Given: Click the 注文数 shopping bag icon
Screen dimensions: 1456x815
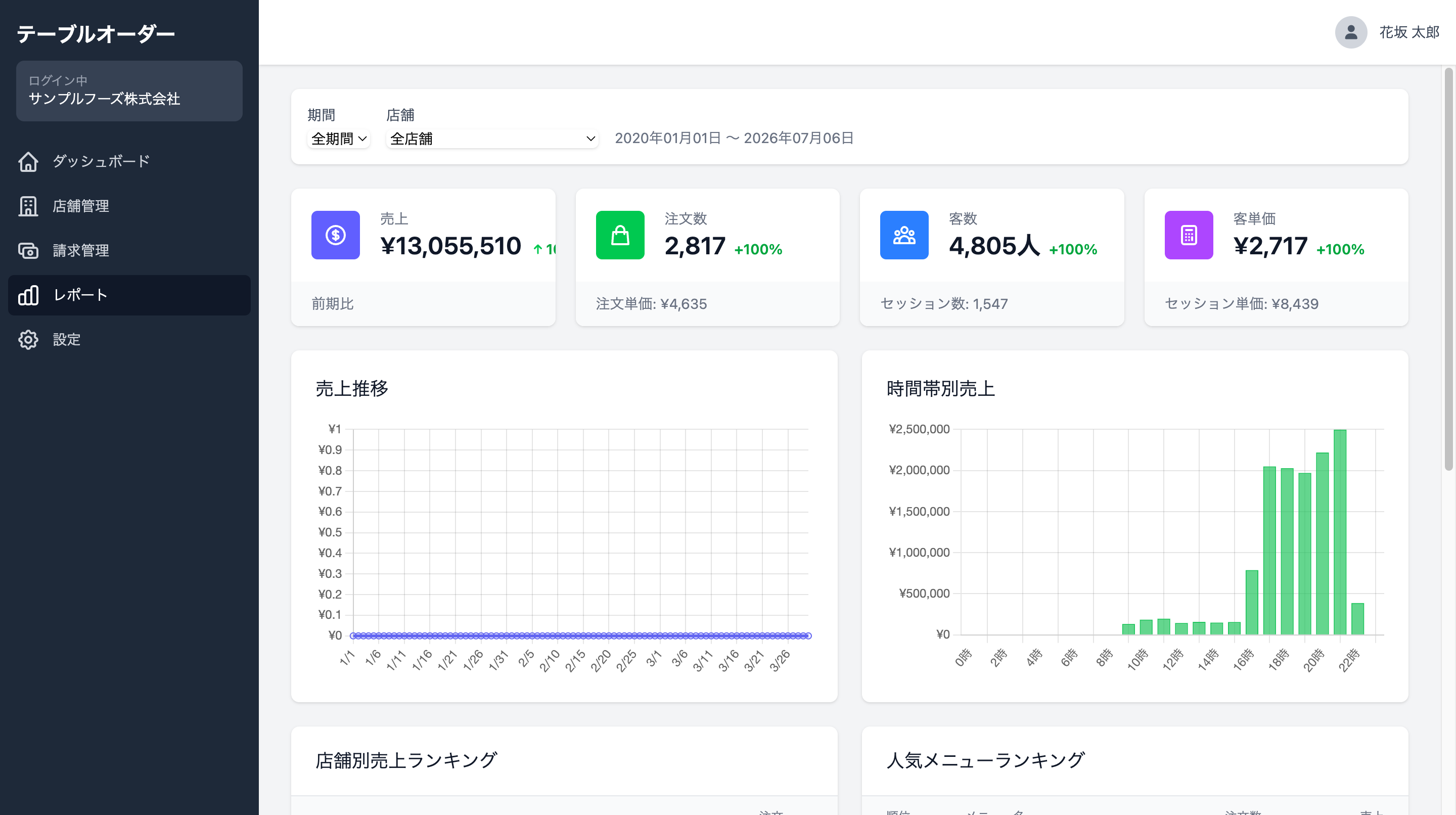Looking at the screenshot, I should (620, 235).
